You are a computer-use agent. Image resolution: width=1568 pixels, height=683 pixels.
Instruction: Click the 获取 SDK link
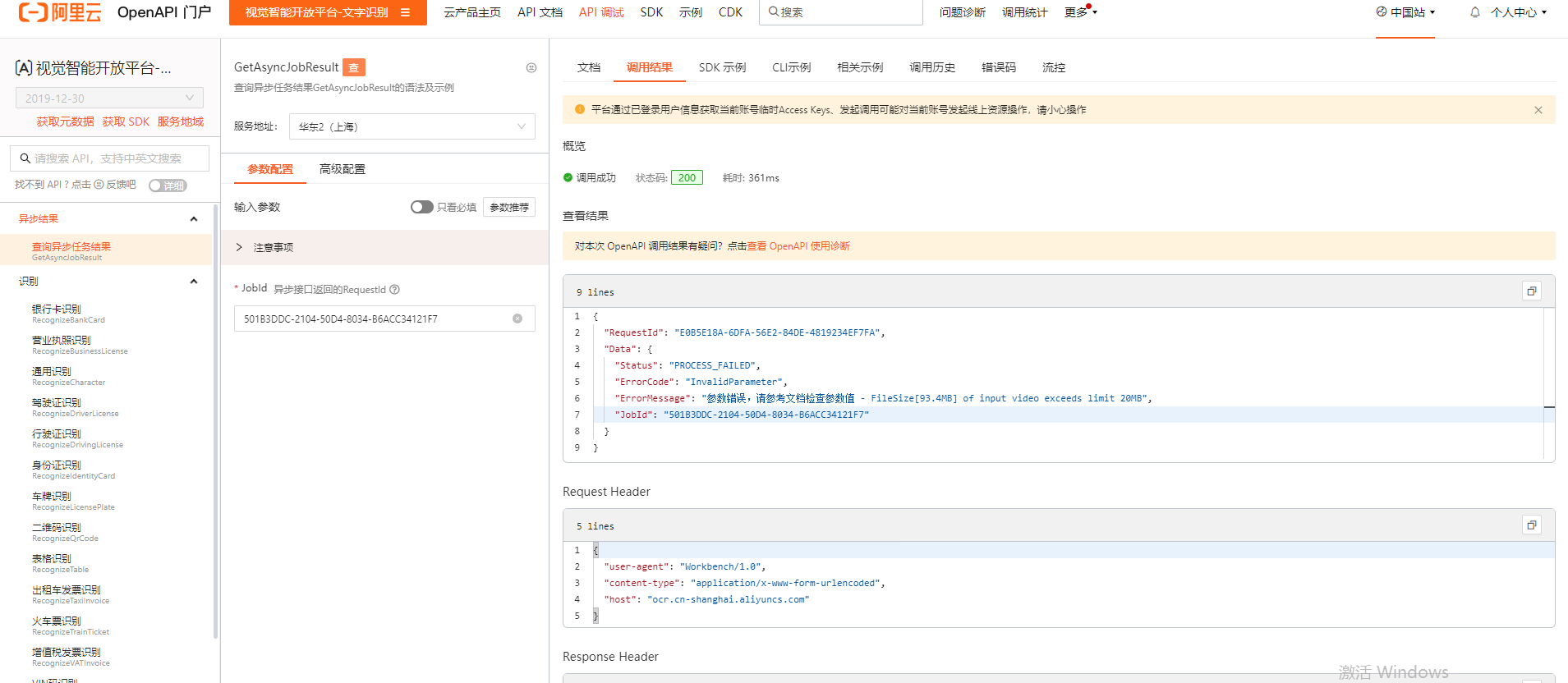(126, 121)
